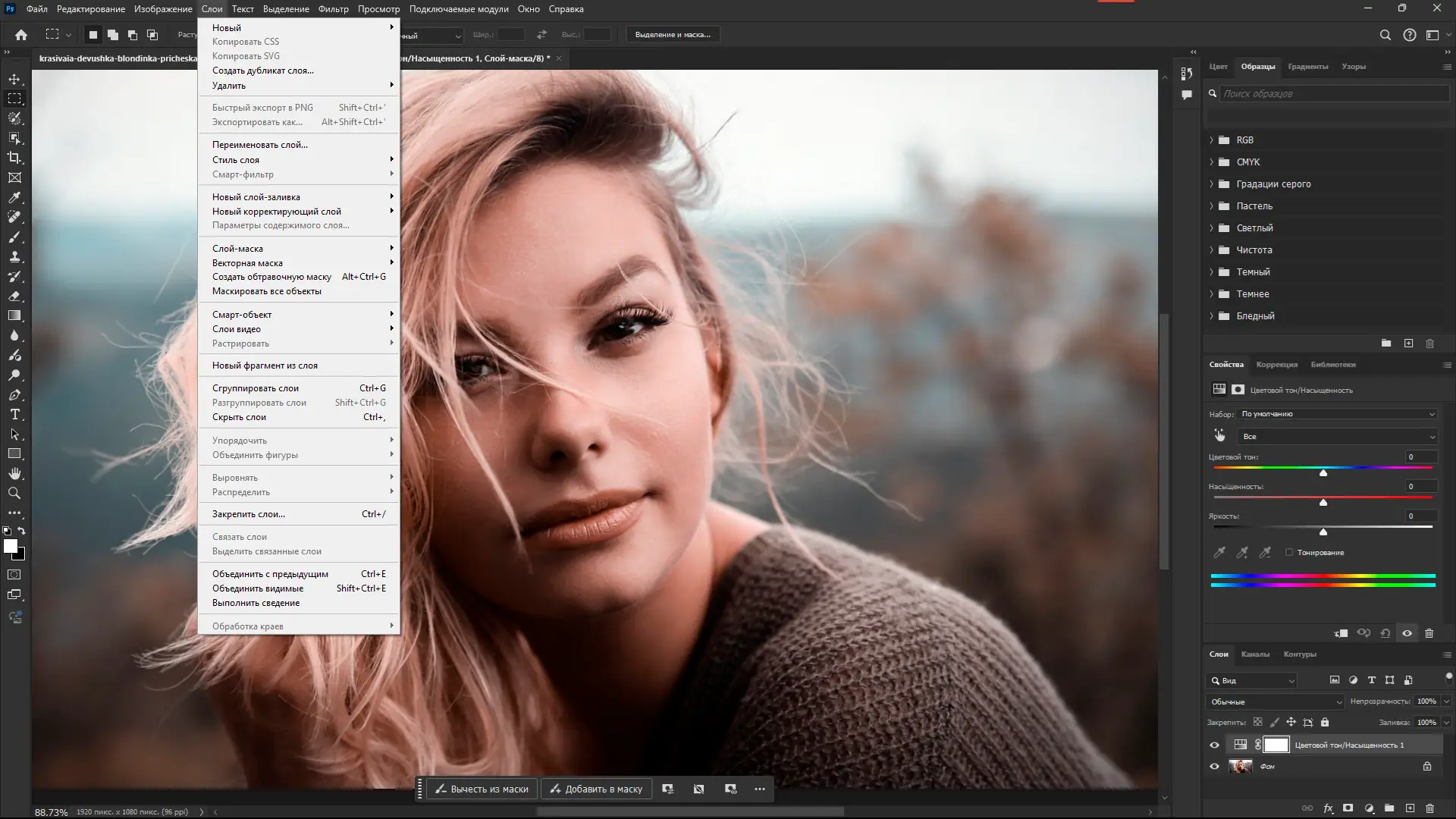Click the Выделение и маска button
1456x819 pixels.
(673, 35)
